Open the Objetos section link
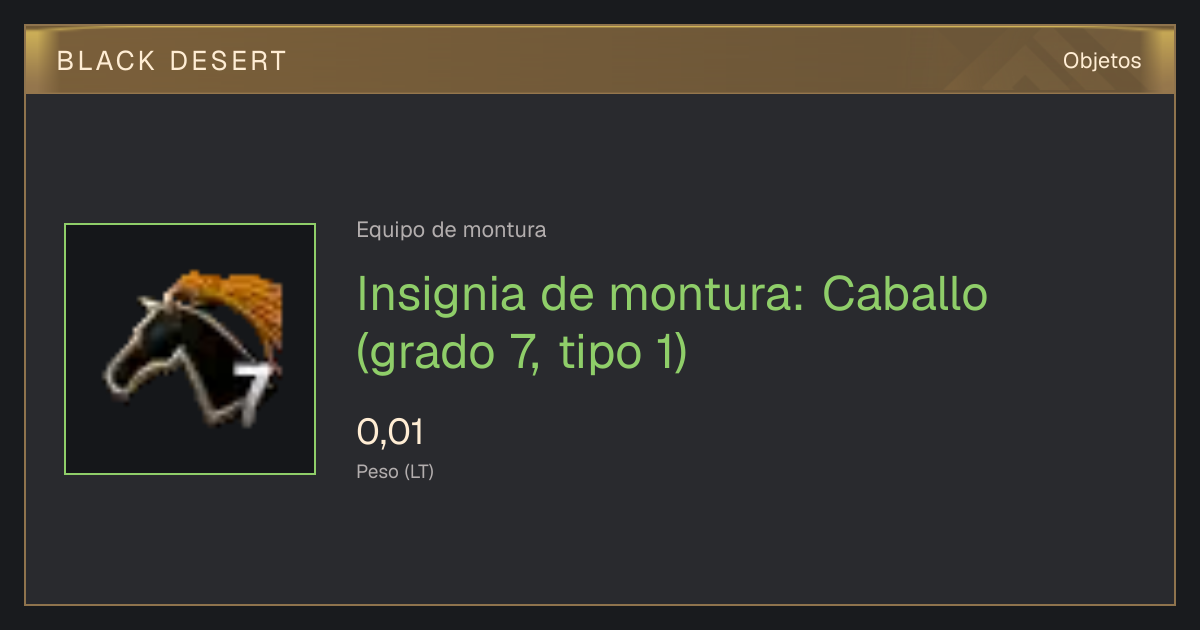Image resolution: width=1200 pixels, height=630 pixels. click(1102, 61)
